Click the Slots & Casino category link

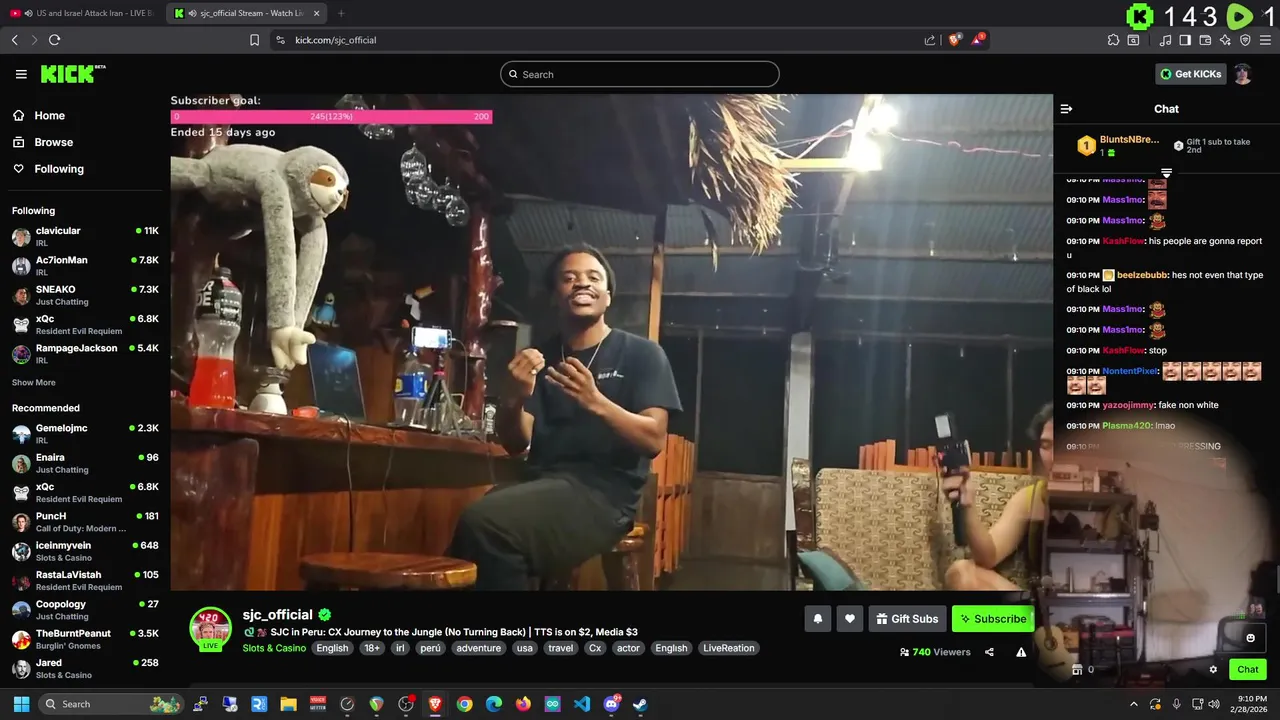point(274,648)
